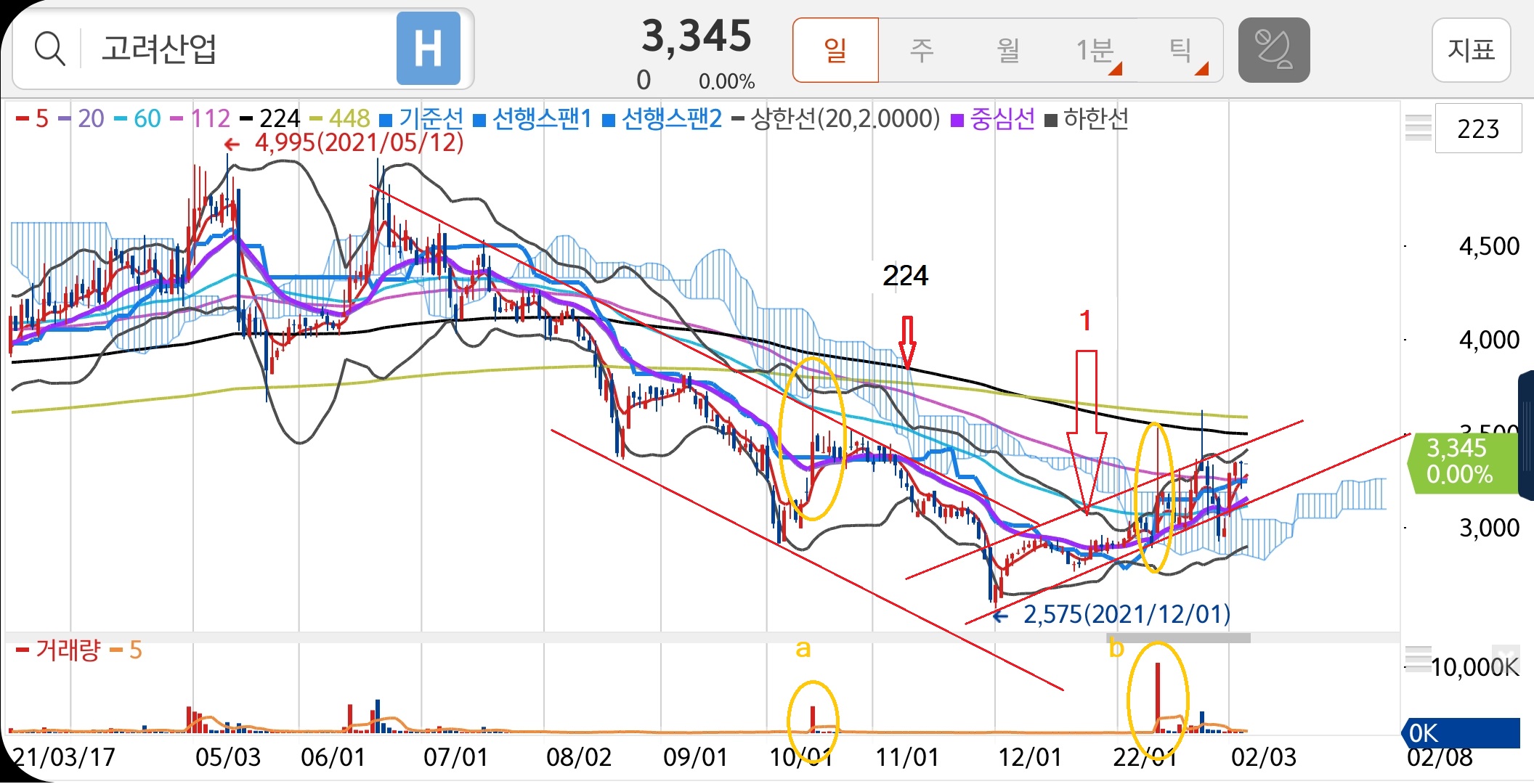Edit the 223 candle count field

pos(1477,128)
